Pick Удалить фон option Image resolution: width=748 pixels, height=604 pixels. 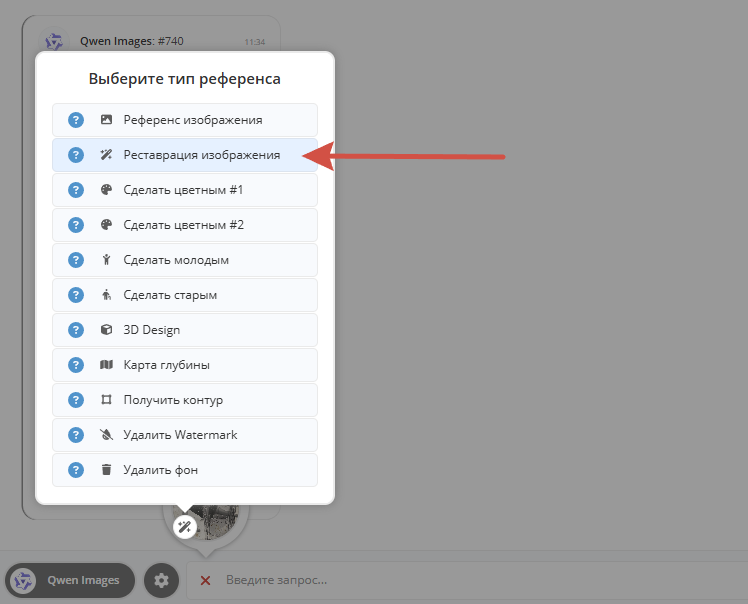point(185,470)
